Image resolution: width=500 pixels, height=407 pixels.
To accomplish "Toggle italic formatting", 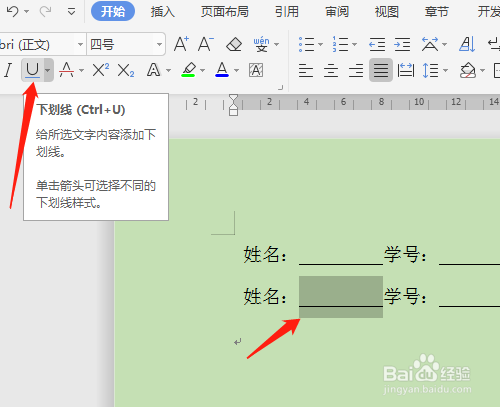I will pyautogui.click(x=8, y=70).
